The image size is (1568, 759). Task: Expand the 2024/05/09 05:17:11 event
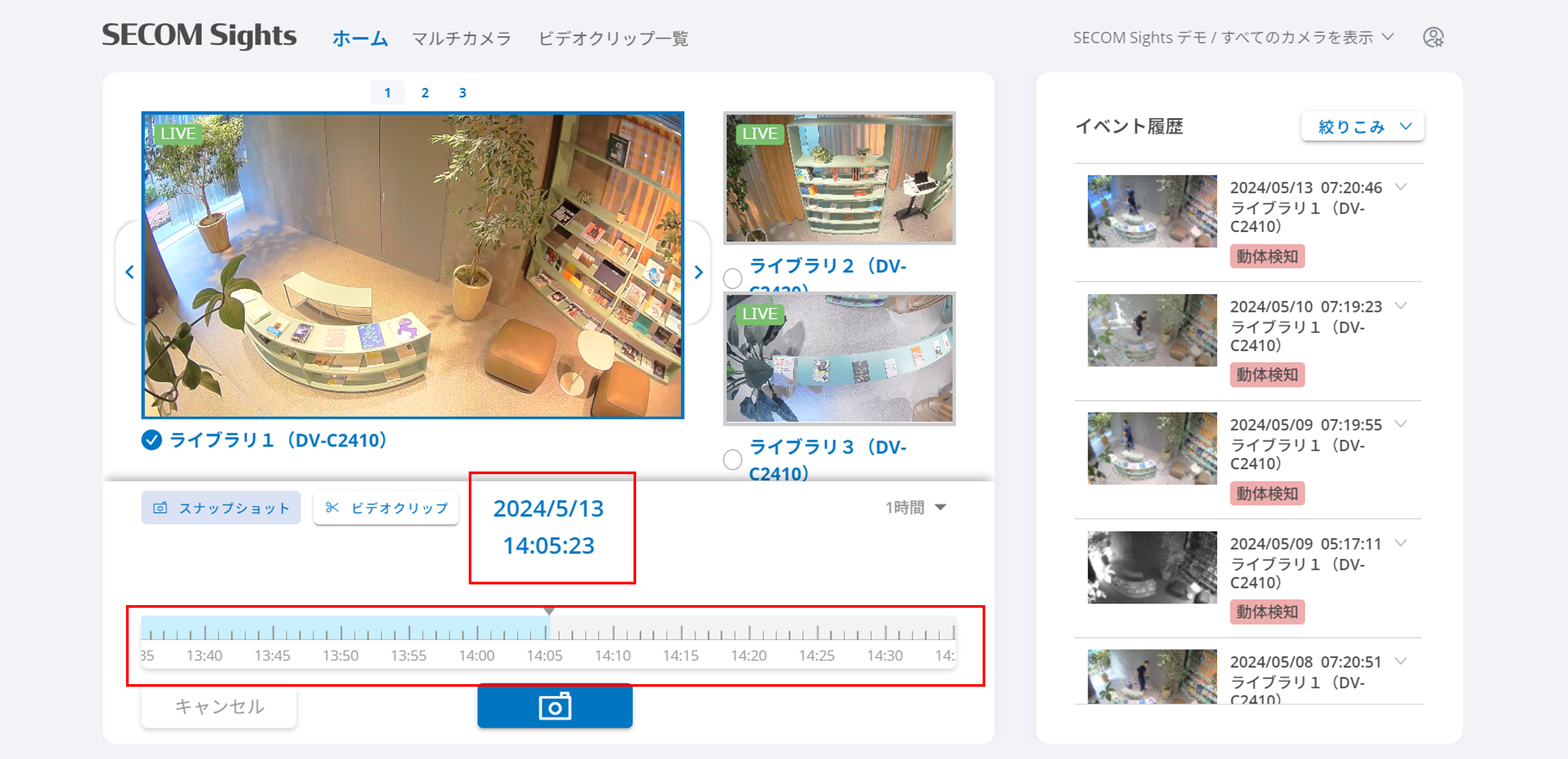click(x=1401, y=542)
